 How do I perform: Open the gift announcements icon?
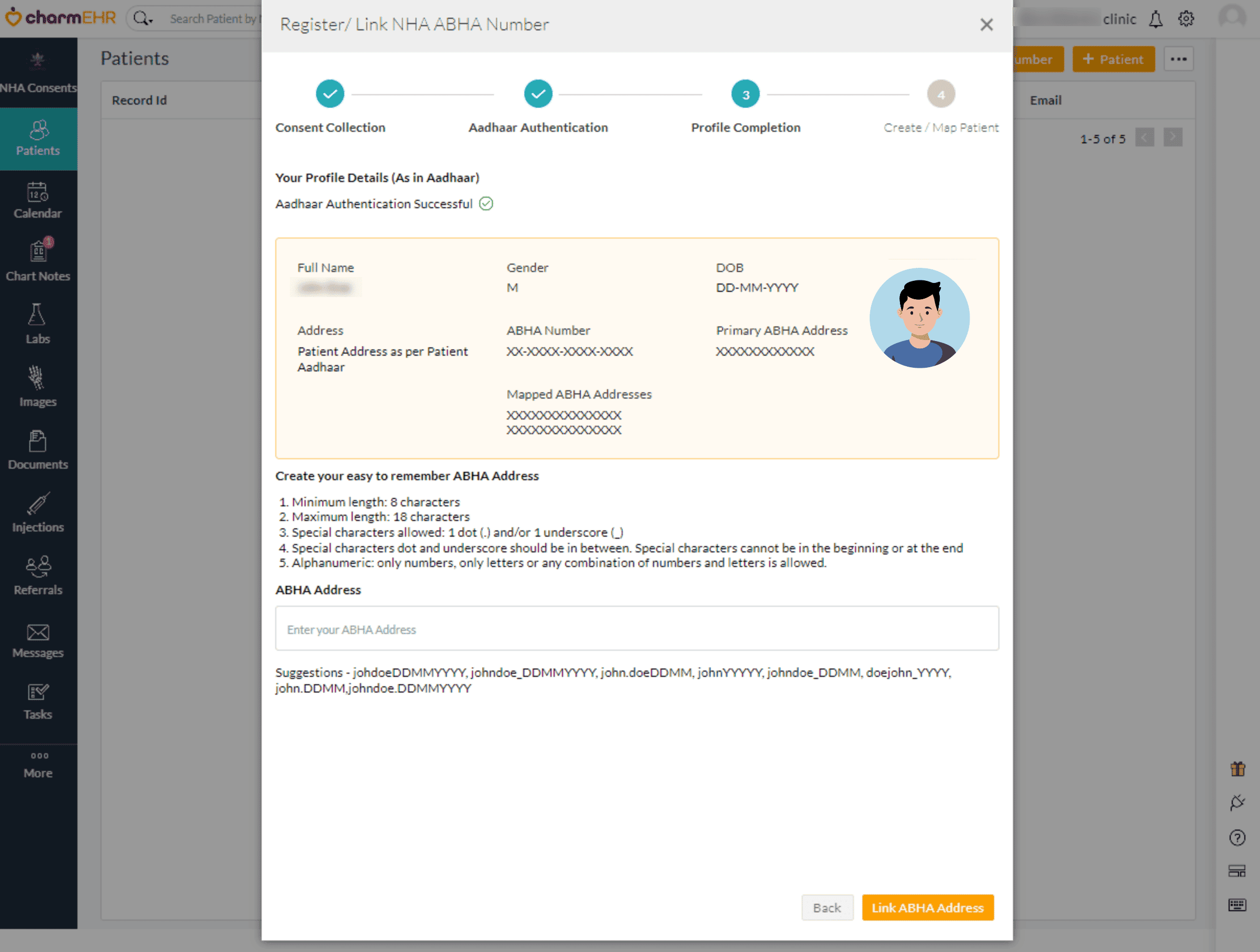pos(1238,768)
